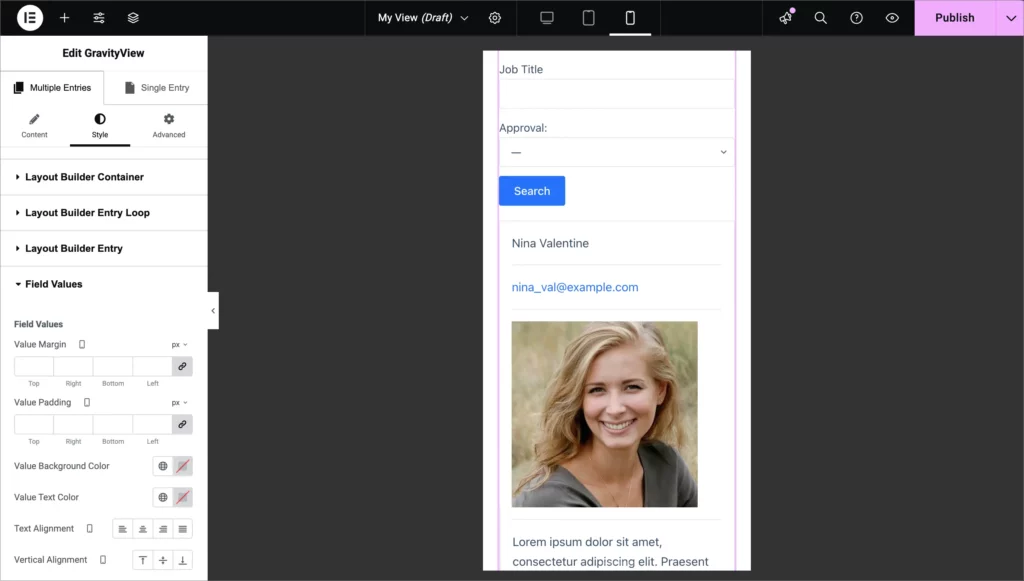Open the px unit dropdown for Value Margin

[x=177, y=343]
